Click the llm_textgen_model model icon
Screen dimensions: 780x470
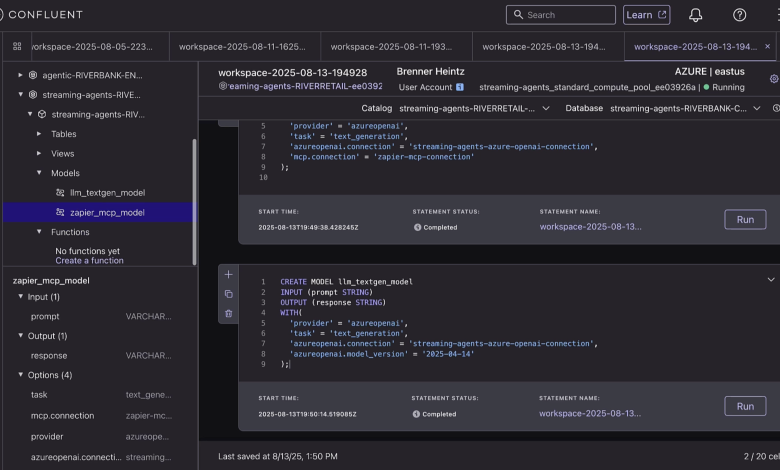pyautogui.click(x=60, y=192)
